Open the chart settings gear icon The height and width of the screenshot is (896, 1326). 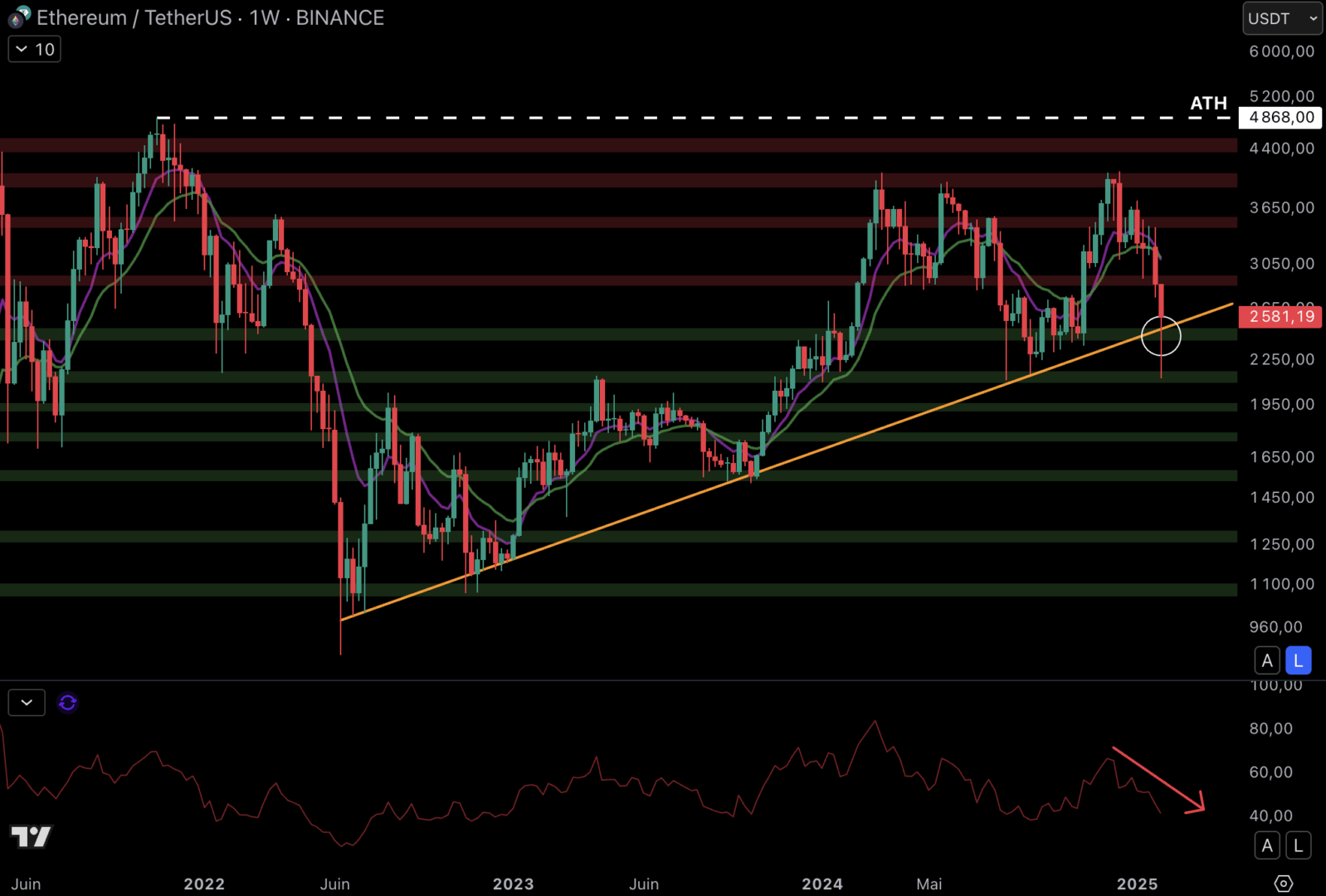[1283, 884]
